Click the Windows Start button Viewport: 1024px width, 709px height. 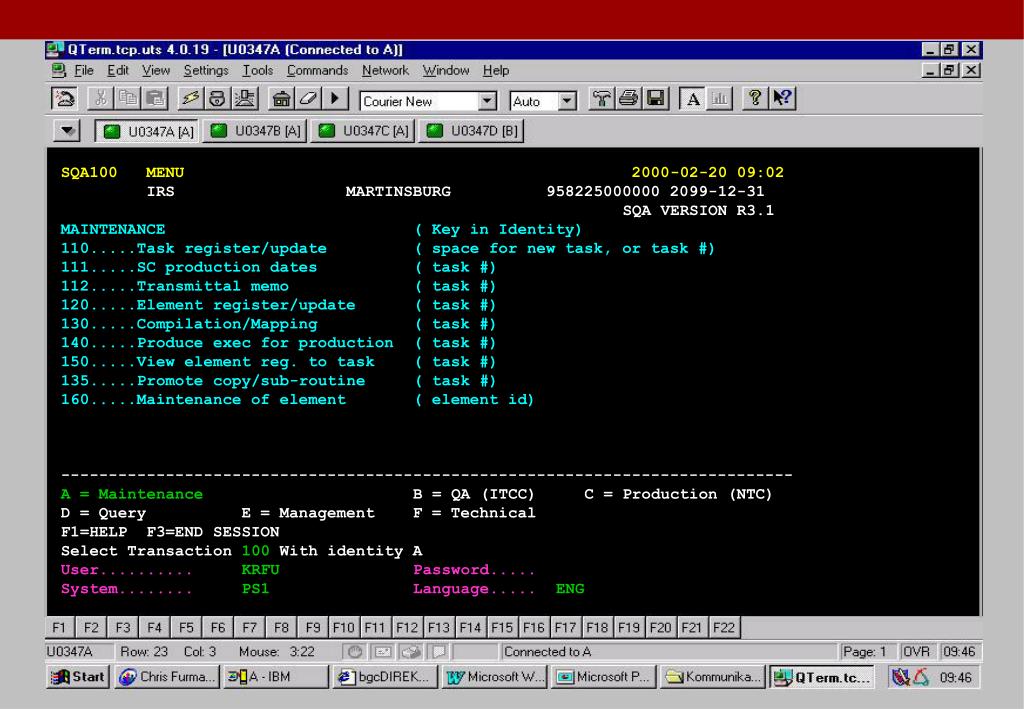(78, 677)
